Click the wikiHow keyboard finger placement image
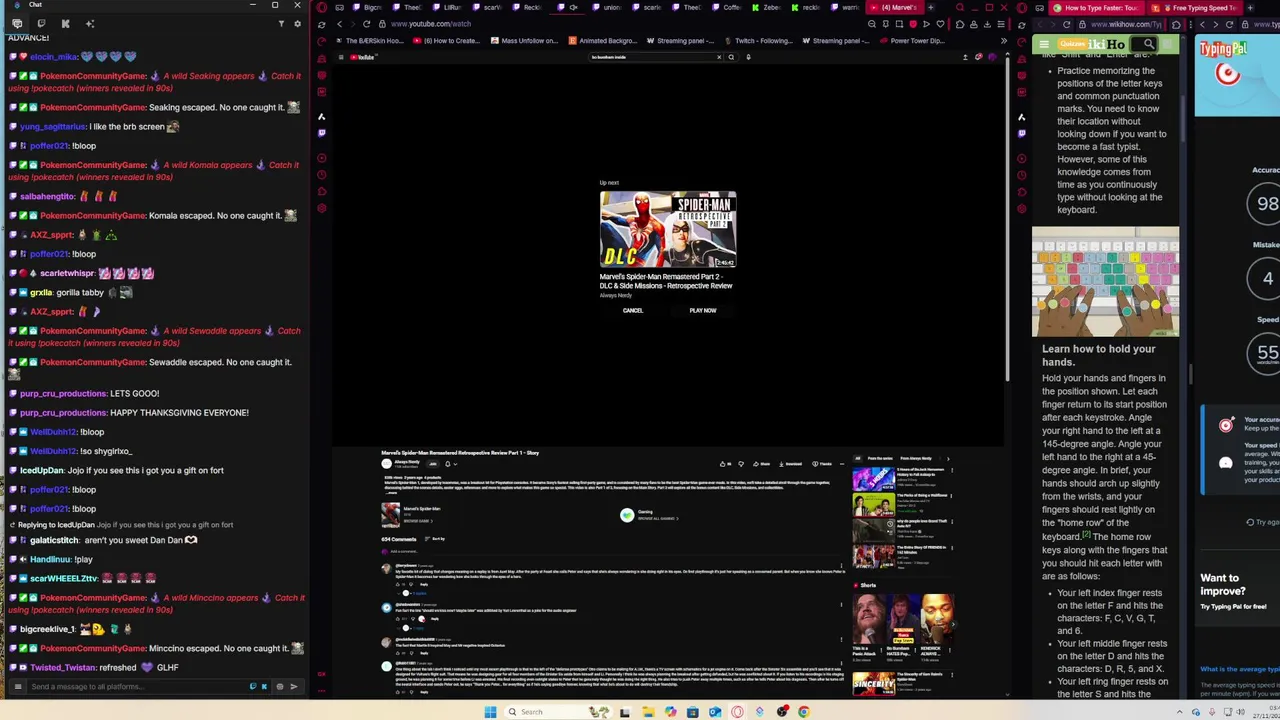Screen dimensions: 1280x720 1105,282
